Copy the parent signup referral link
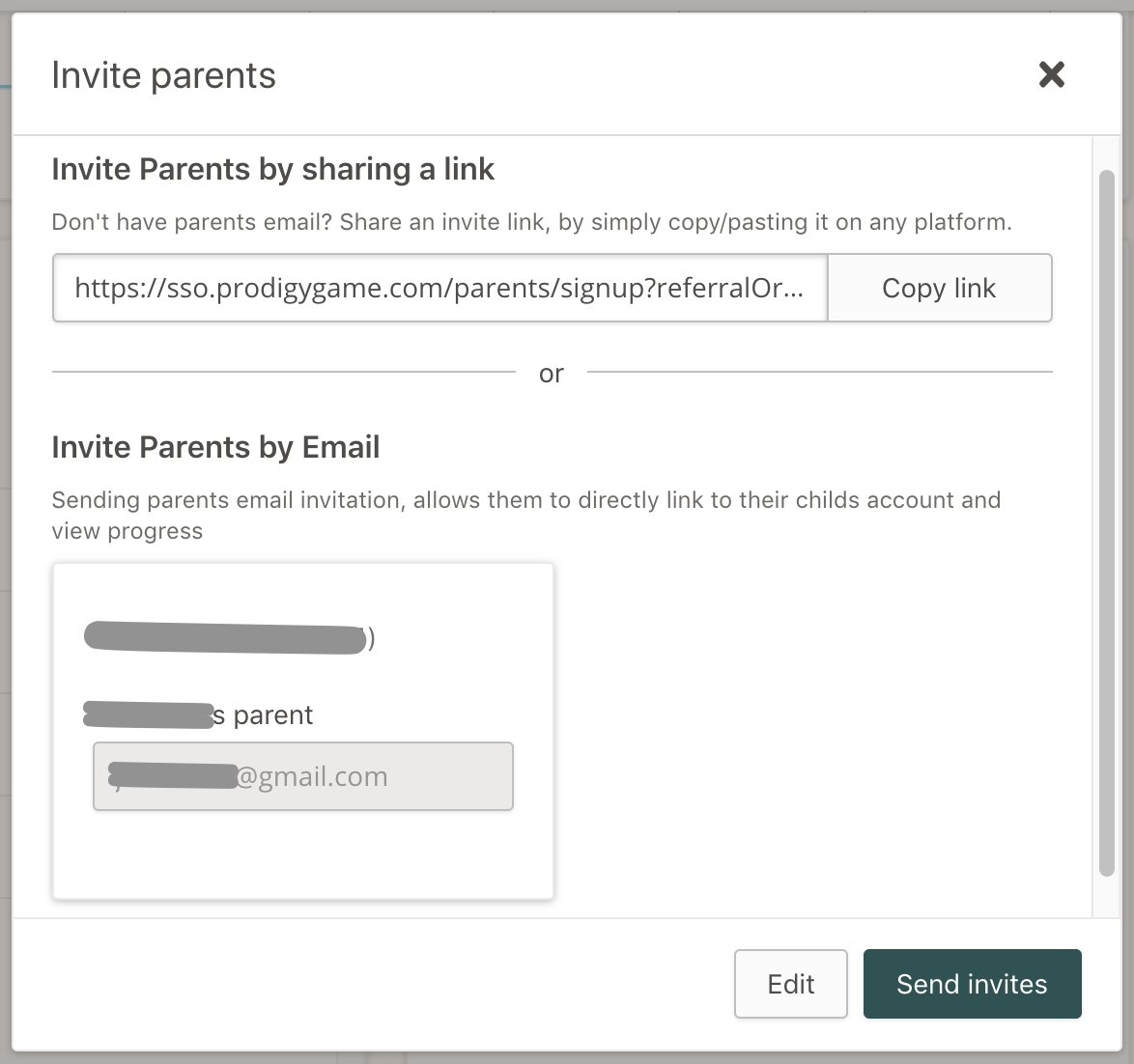This screenshot has height=1064, width=1134. pos(939,288)
